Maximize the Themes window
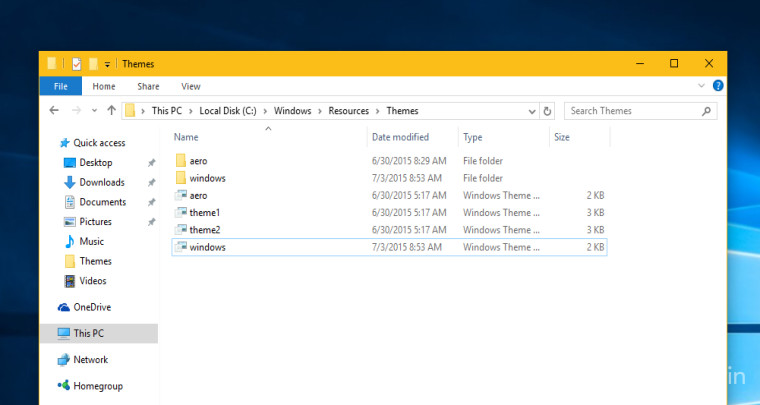Image resolution: width=760 pixels, height=405 pixels. (674, 63)
